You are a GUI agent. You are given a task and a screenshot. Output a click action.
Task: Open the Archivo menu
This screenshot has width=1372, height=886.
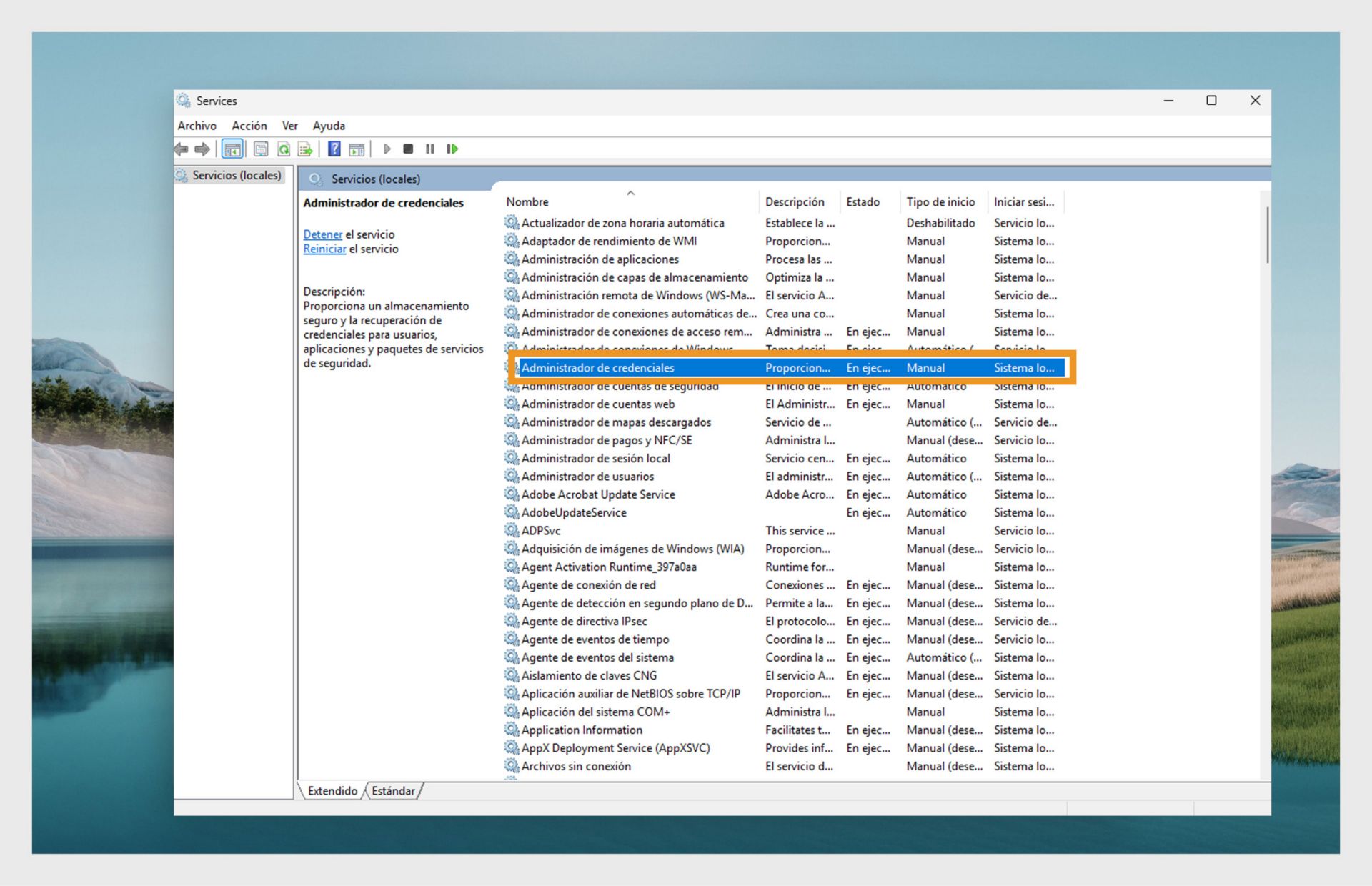[197, 126]
